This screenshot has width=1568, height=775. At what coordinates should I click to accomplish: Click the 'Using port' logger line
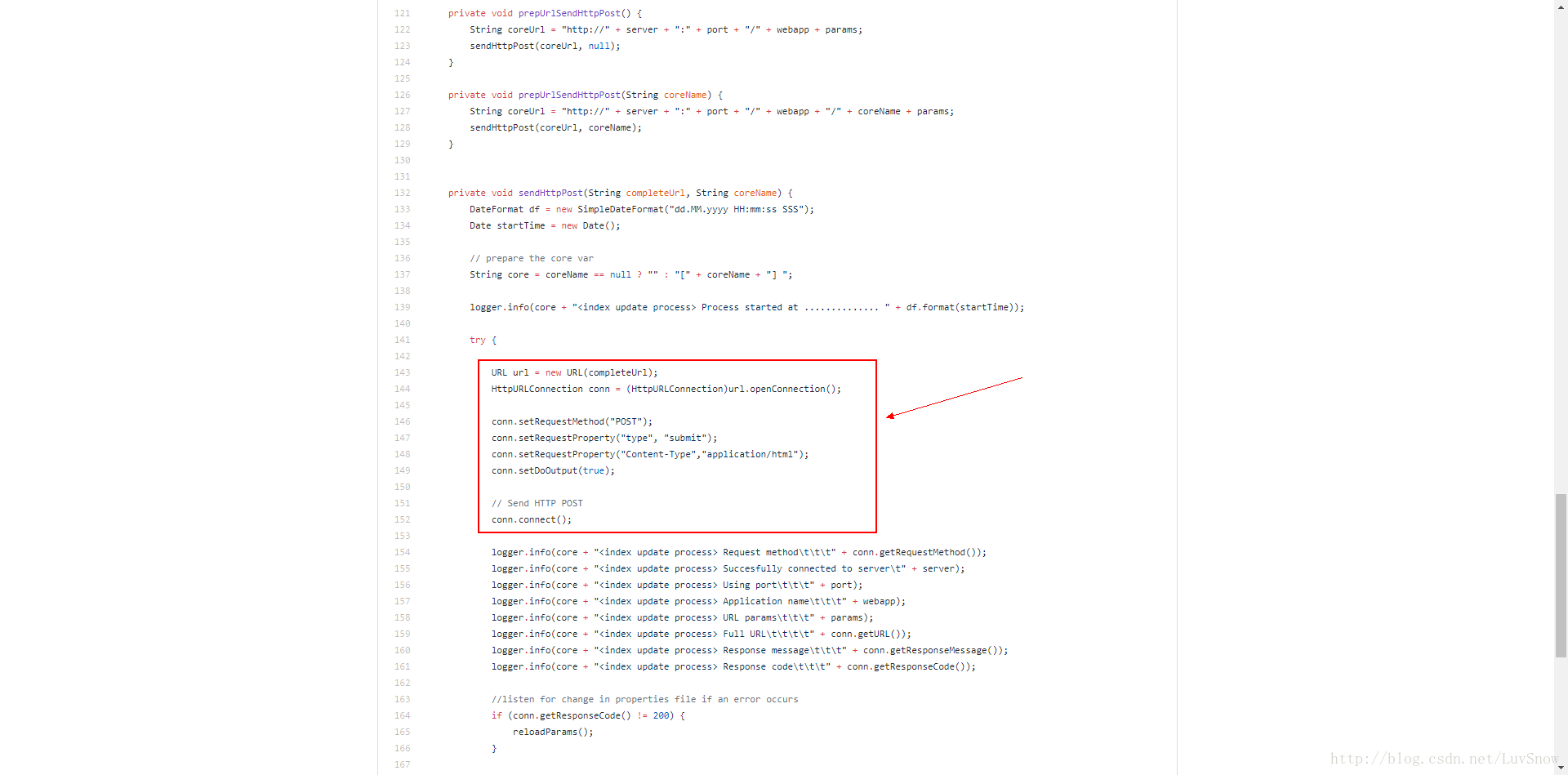[x=677, y=585]
